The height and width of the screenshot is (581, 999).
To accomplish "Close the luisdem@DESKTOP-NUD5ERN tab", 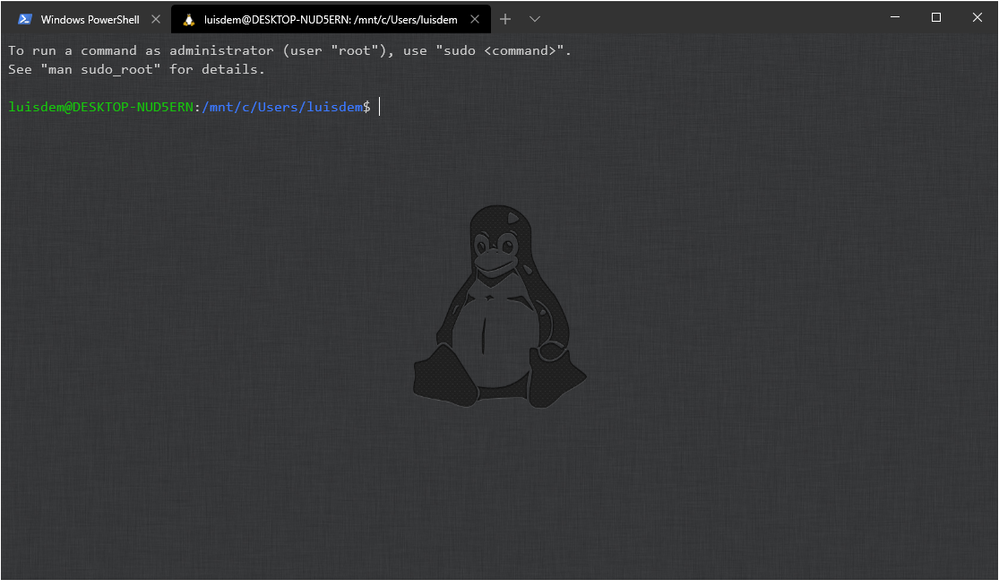I will click(x=475, y=19).
